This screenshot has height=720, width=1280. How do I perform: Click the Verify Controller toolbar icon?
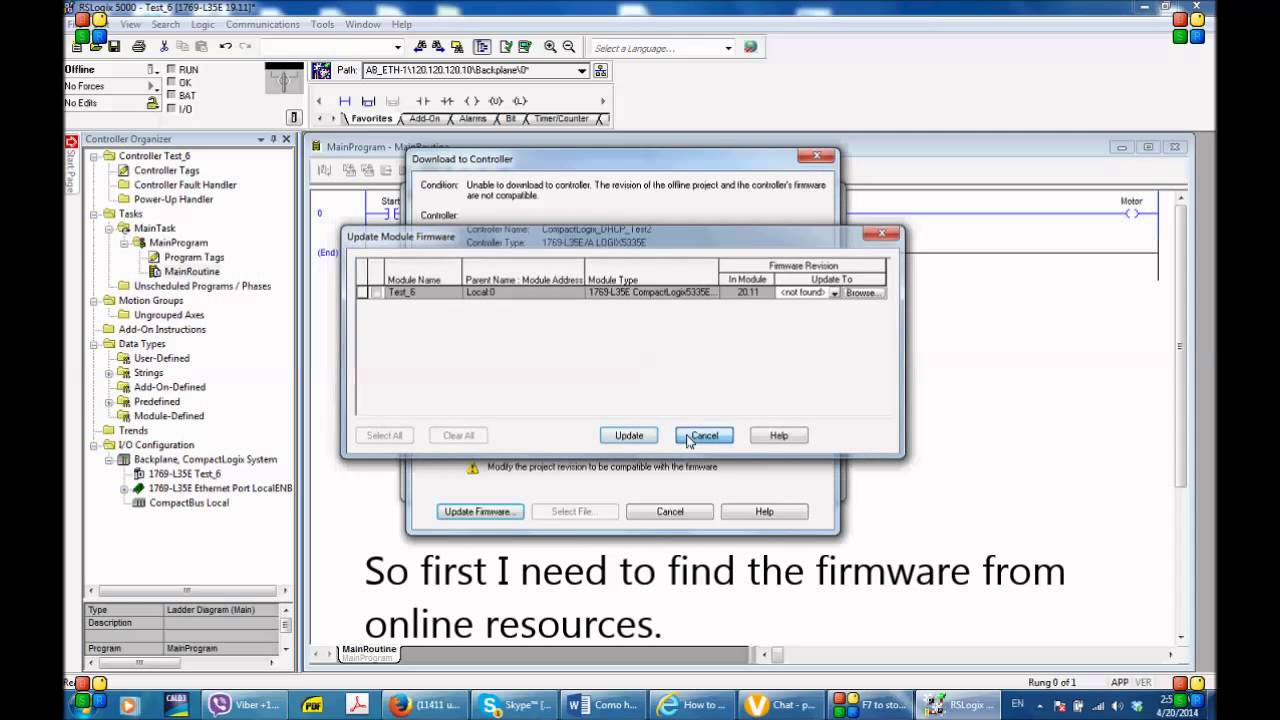(x=524, y=47)
